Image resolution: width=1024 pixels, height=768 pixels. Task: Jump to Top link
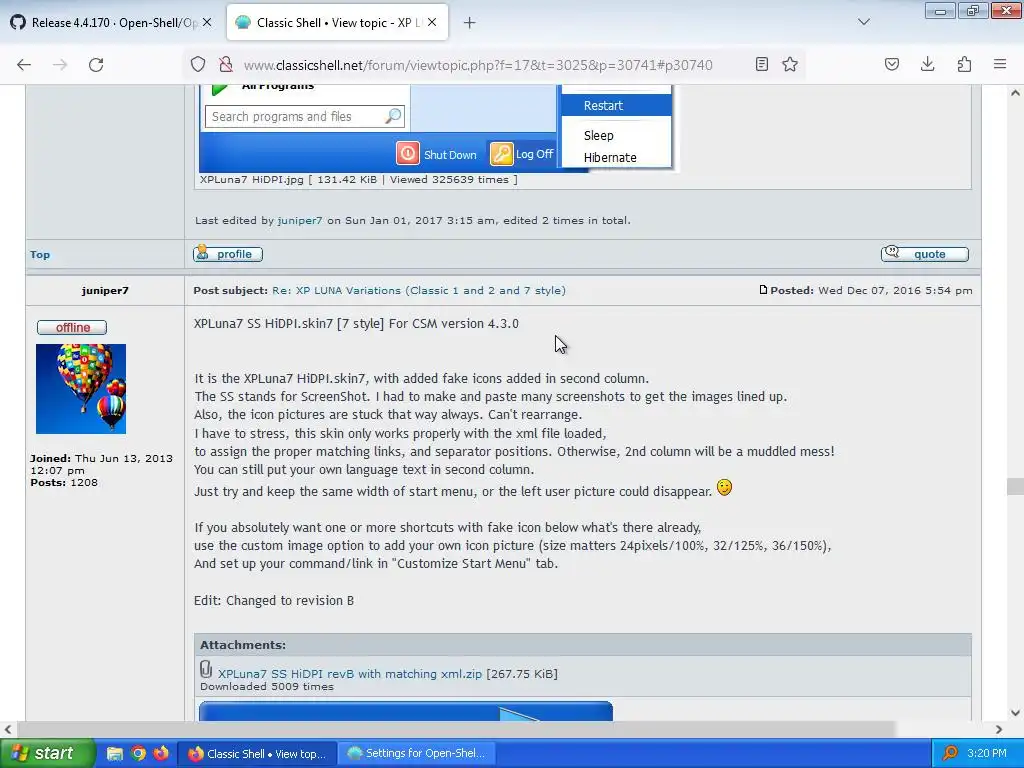tap(40, 255)
